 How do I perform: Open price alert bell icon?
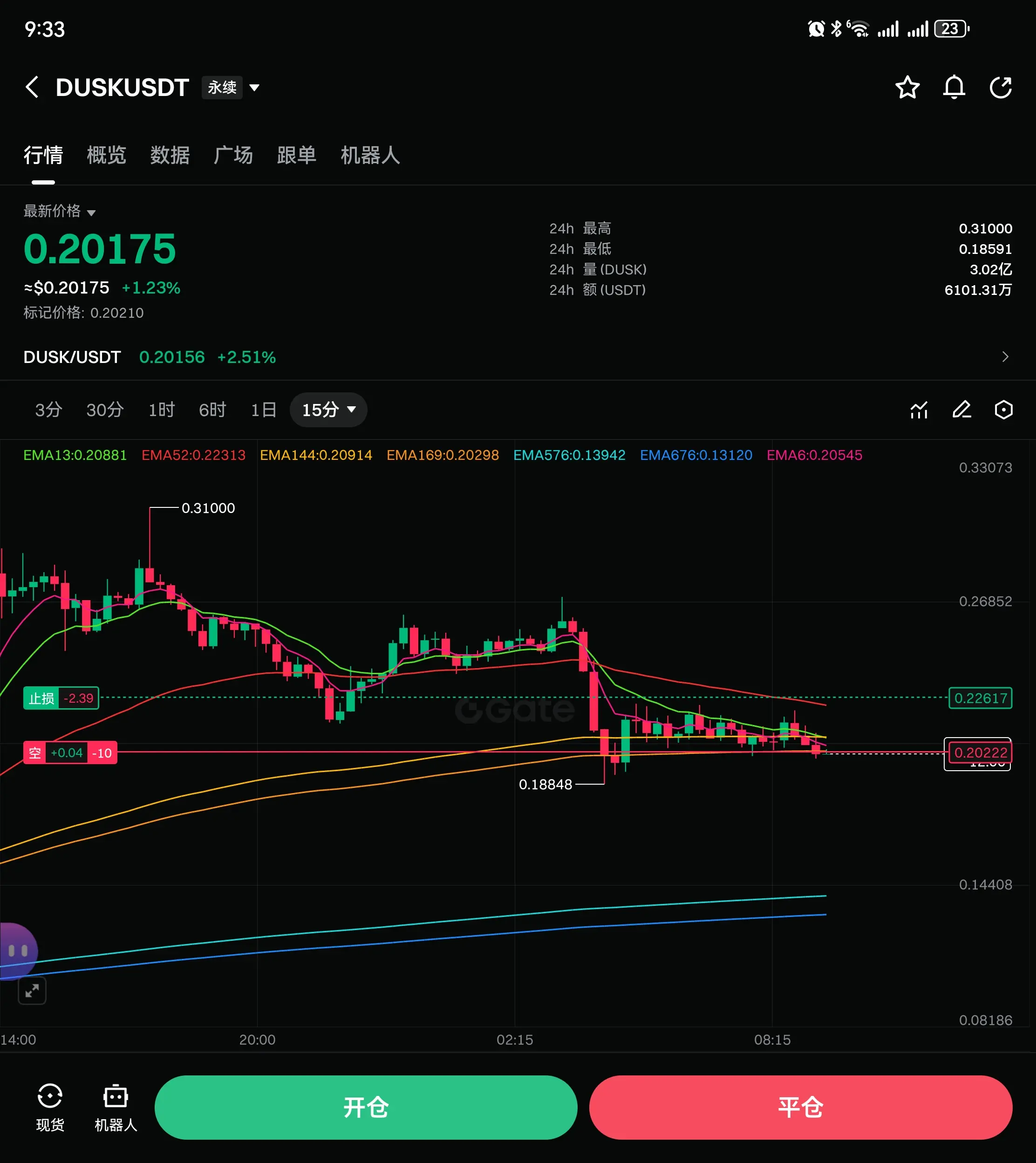(954, 87)
